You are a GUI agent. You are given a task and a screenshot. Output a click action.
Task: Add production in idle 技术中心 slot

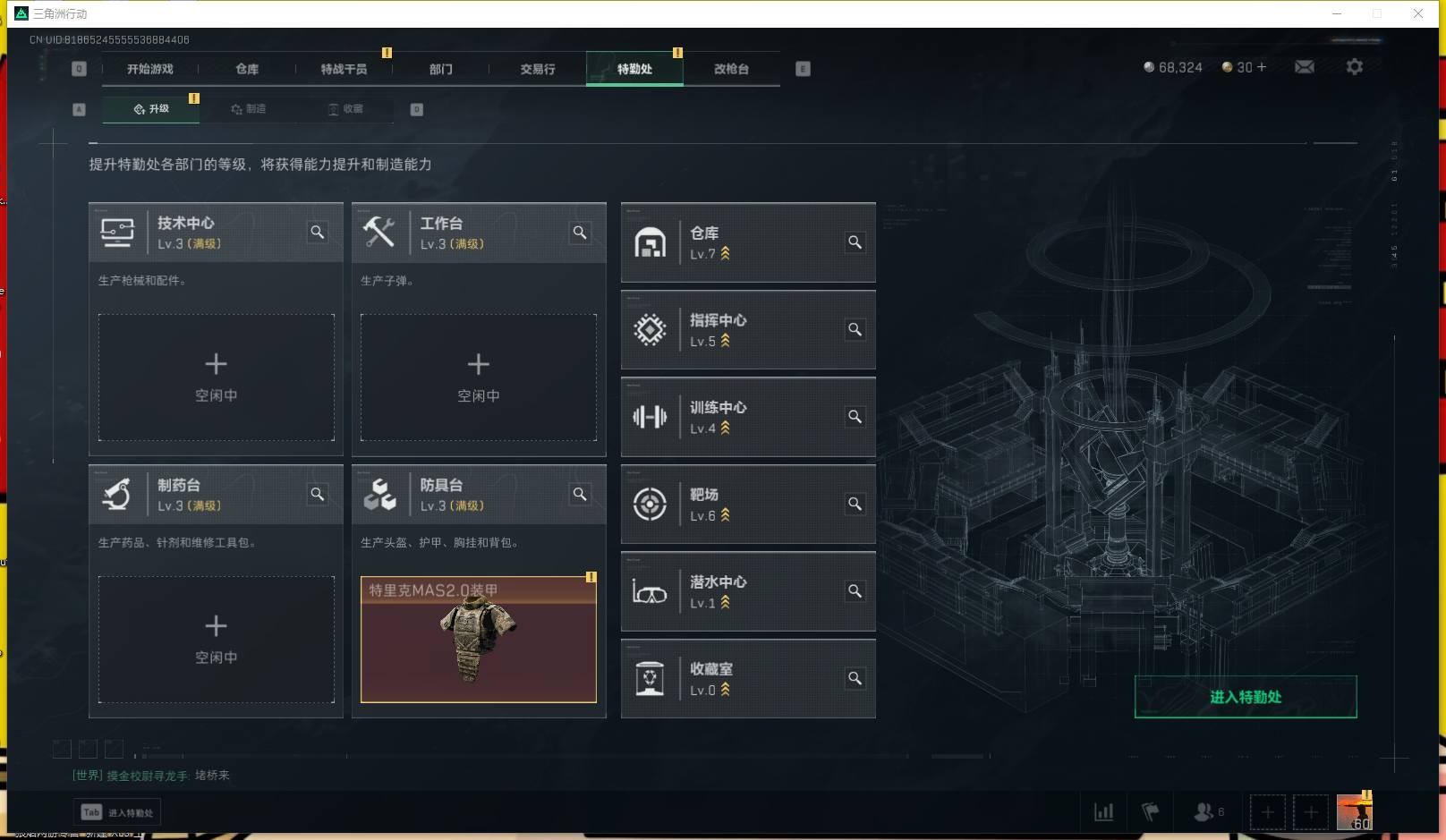(x=216, y=378)
